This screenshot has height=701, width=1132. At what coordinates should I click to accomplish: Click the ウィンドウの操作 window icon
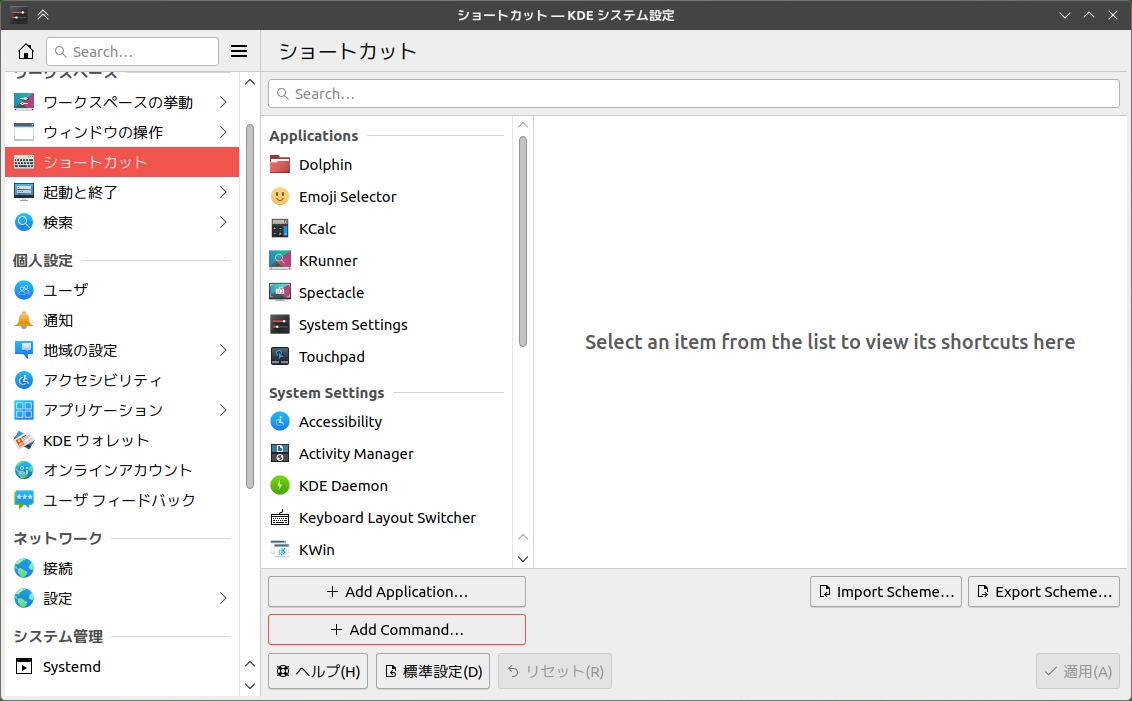click(24, 132)
